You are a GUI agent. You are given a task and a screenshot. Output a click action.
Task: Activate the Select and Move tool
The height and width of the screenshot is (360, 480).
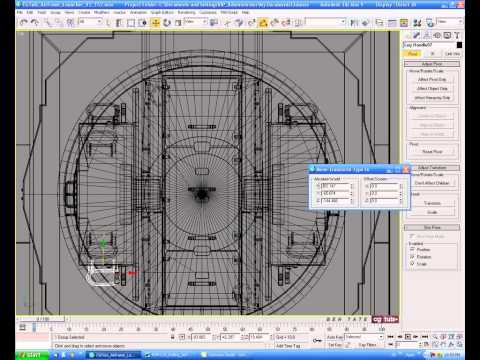(x=155, y=23)
